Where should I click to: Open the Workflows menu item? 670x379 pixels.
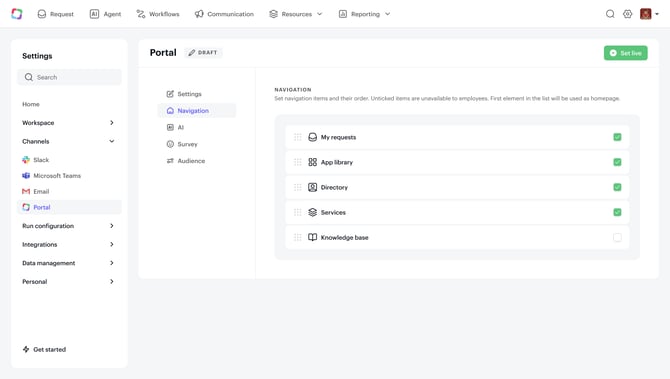[158, 14]
